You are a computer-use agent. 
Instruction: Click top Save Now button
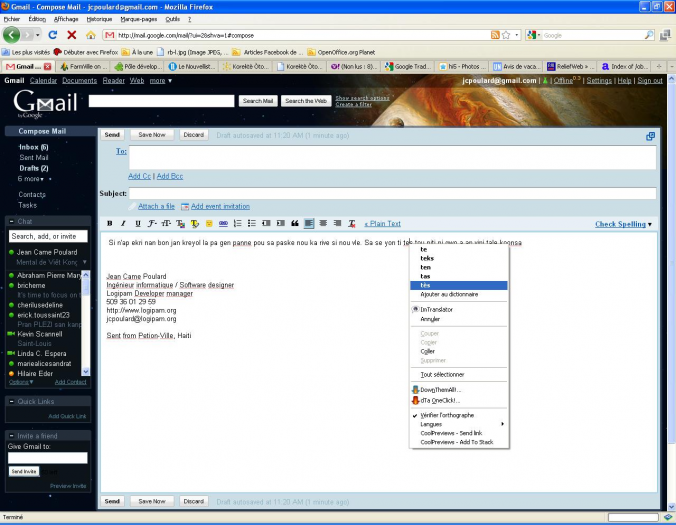[152, 135]
